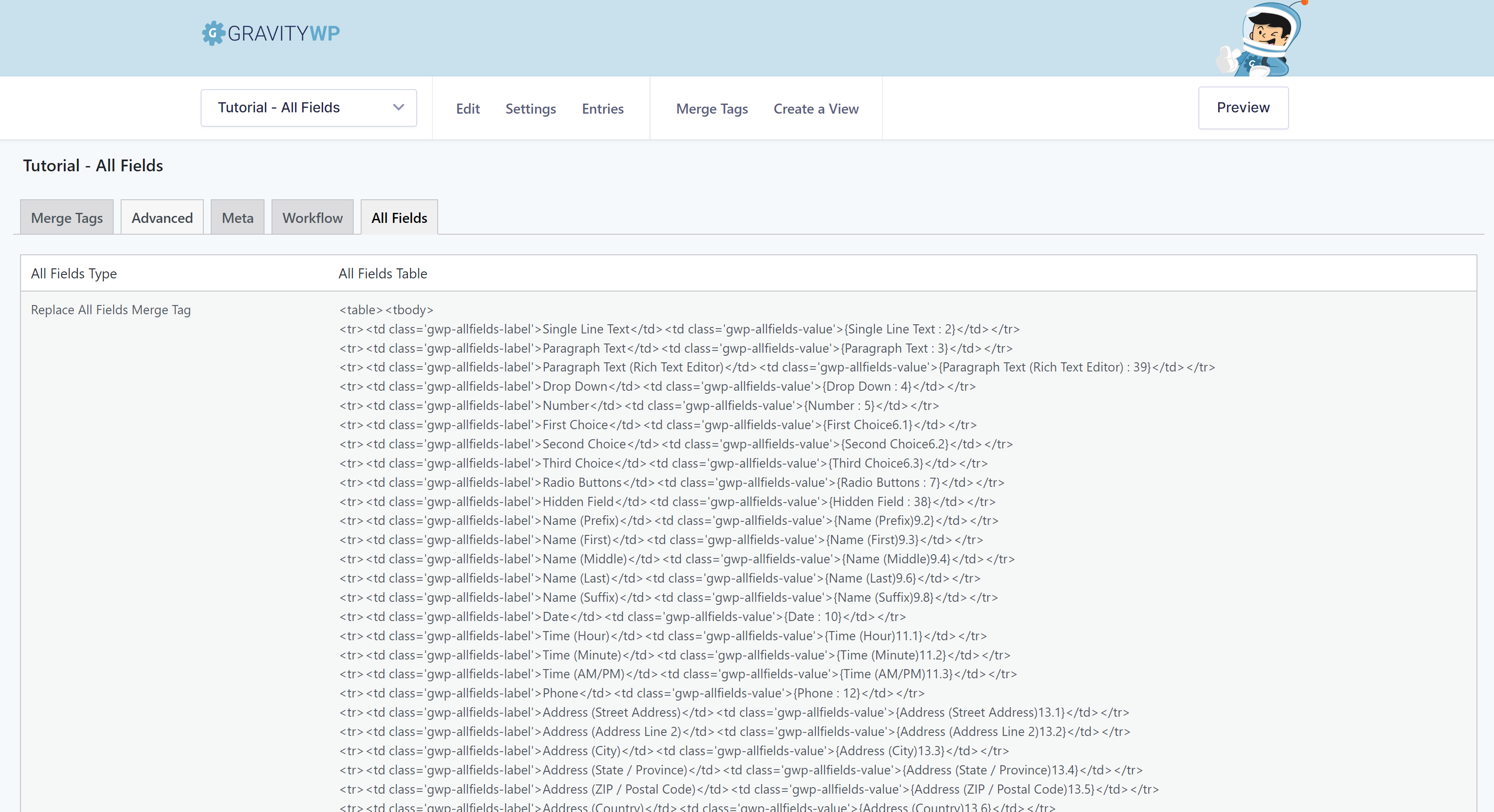Switch to the Meta tab
This screenshot has height=812, width=1494.
(237, 217)
